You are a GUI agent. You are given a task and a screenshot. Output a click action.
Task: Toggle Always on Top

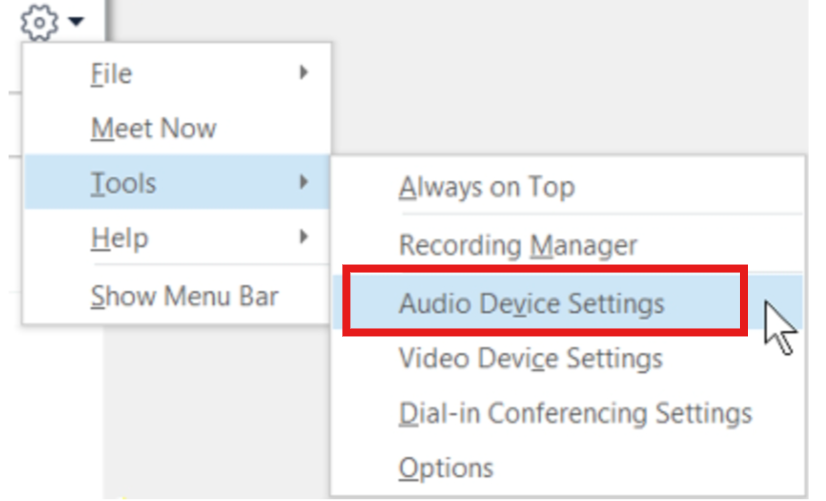(x=567, y=186)
